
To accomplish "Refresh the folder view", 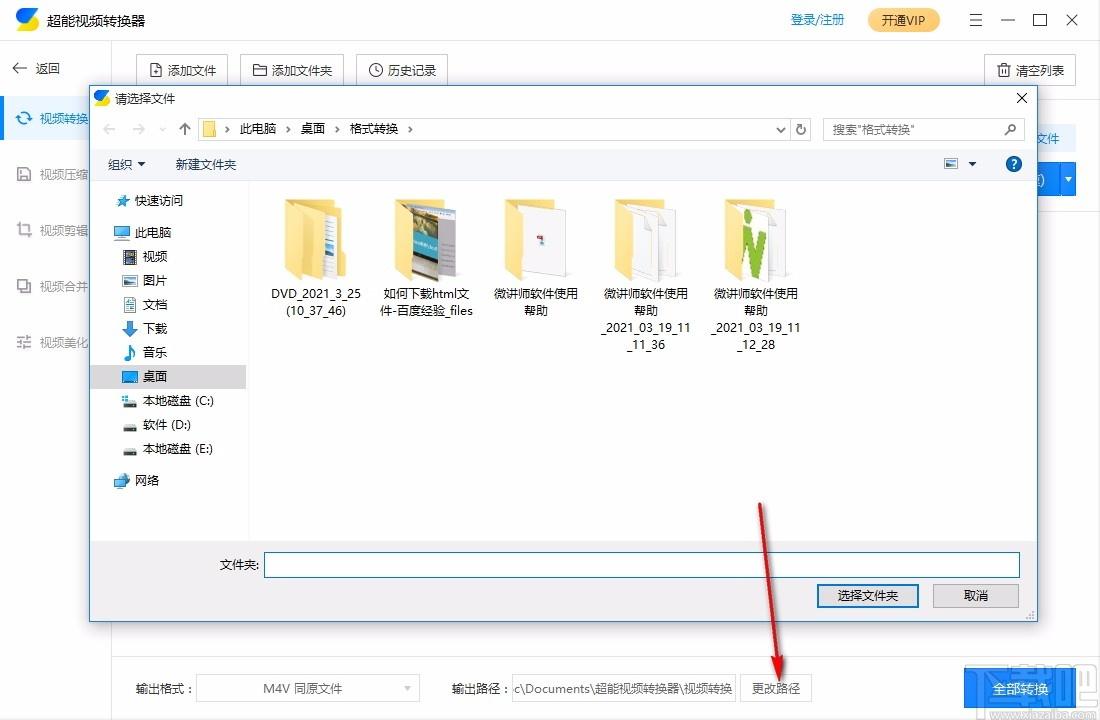I will (x=800, y=129).
